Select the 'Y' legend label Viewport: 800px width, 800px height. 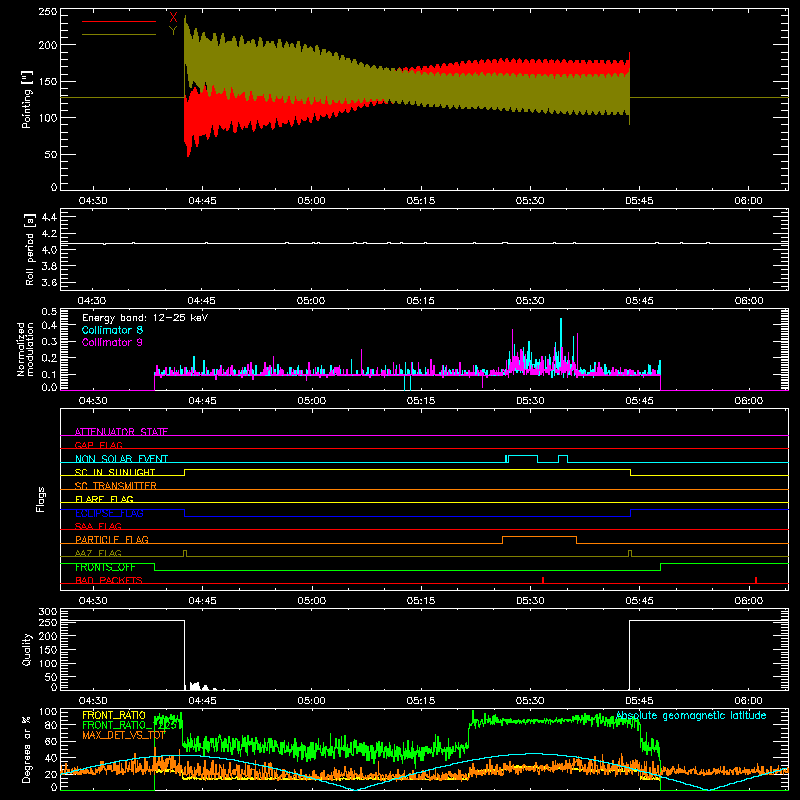pyautogui.click(x=173, y=31)
